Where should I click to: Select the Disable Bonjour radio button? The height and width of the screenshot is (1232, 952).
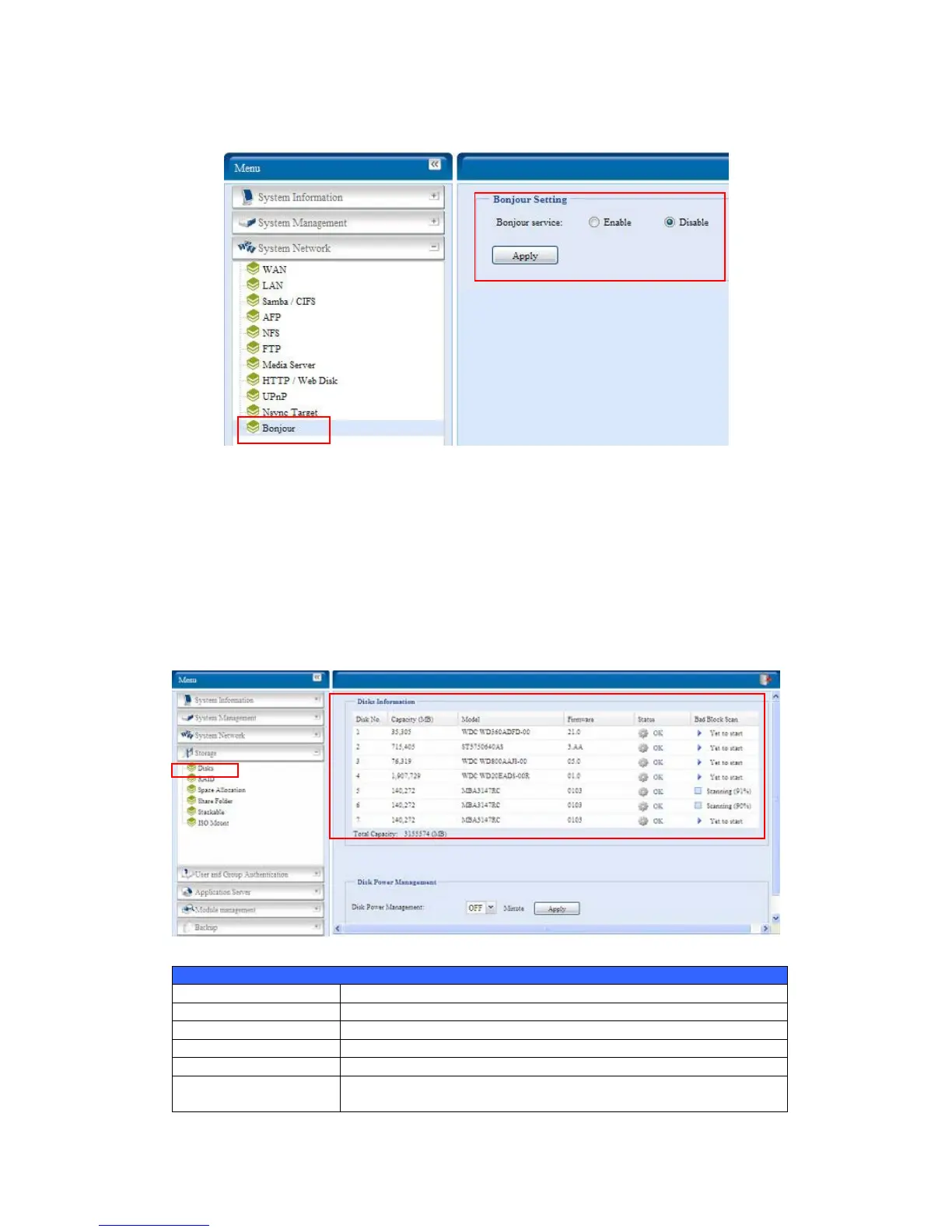(670, 222)
